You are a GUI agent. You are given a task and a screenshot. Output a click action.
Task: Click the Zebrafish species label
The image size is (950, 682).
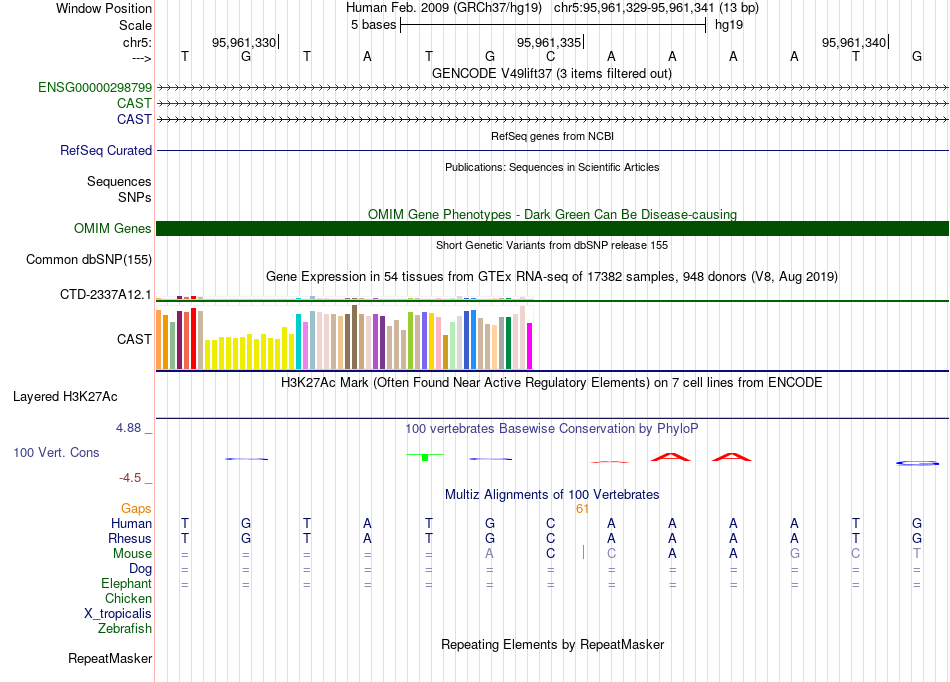(125, 629)
